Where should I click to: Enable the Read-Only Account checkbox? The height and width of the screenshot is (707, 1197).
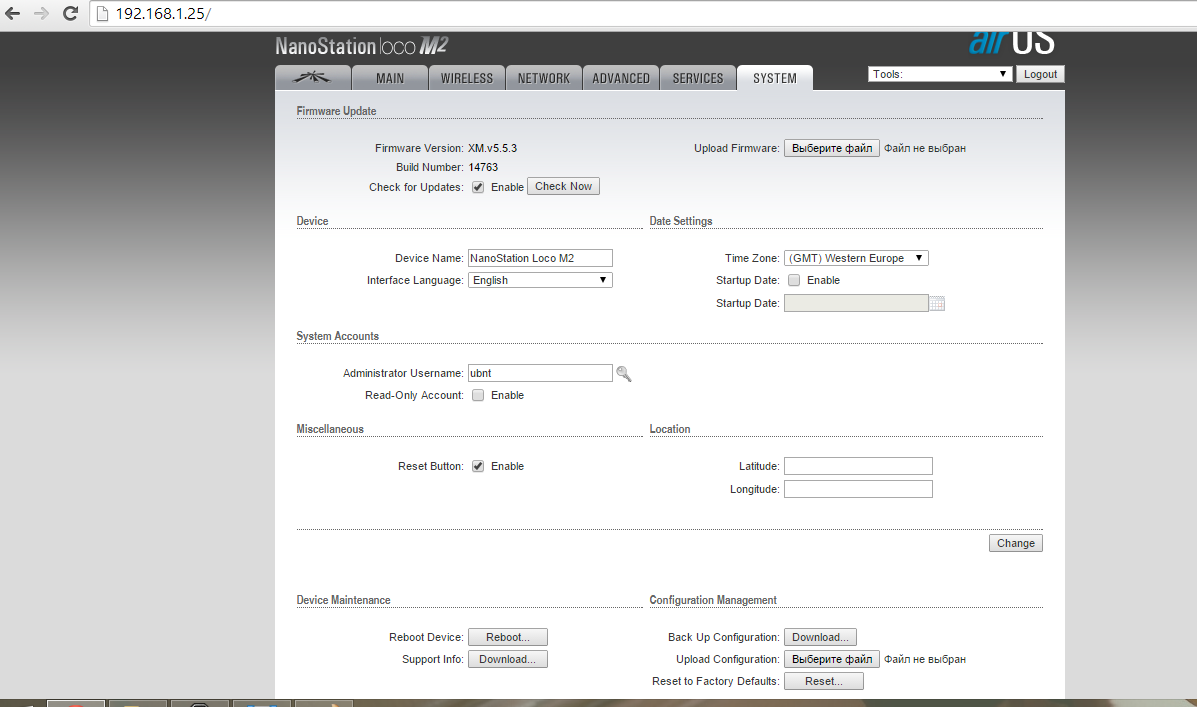(x=478, y=395)
